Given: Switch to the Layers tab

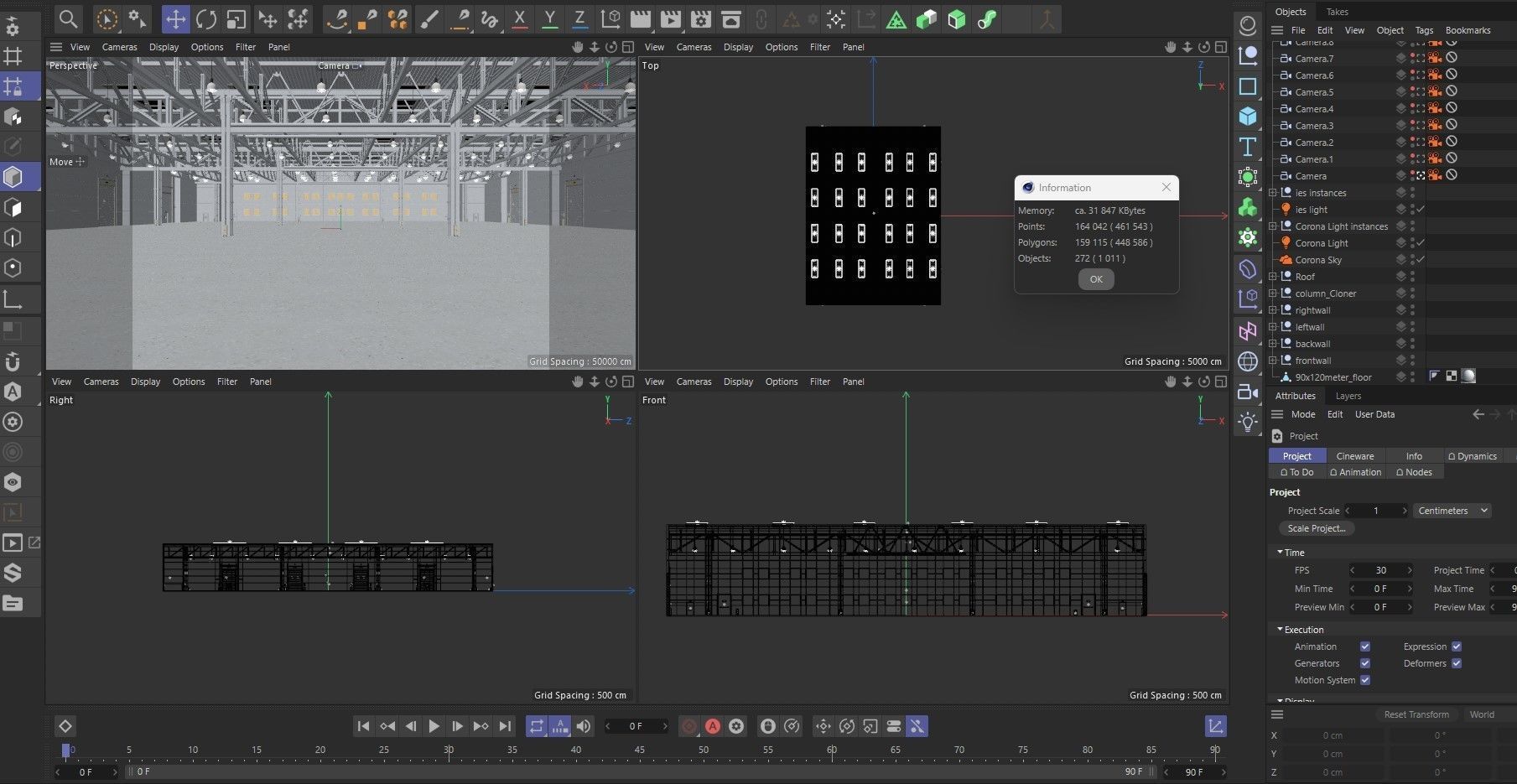Looking at the screenshot, I should (x=1348, y=396).
